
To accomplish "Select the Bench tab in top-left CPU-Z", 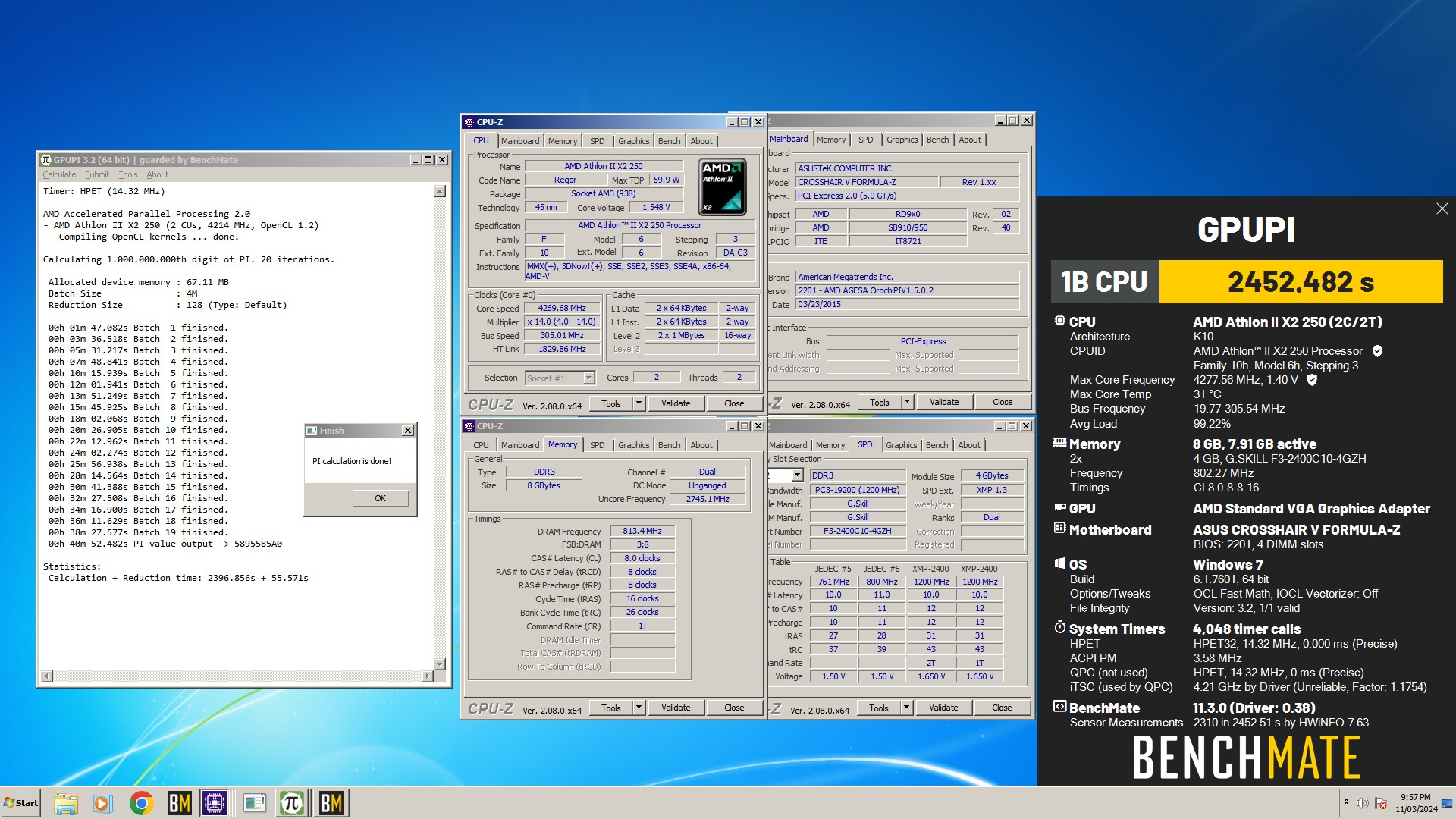I will point(669,141).
